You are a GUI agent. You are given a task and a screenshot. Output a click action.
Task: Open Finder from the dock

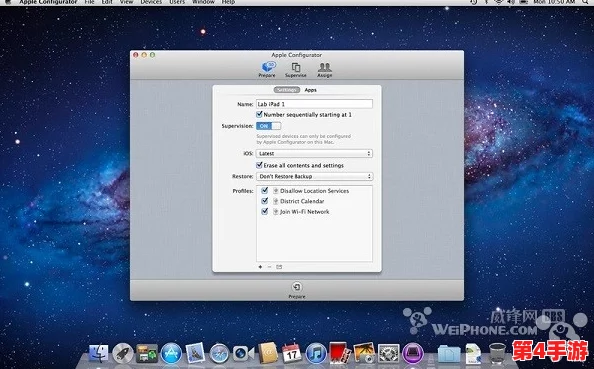coord(99,353)
